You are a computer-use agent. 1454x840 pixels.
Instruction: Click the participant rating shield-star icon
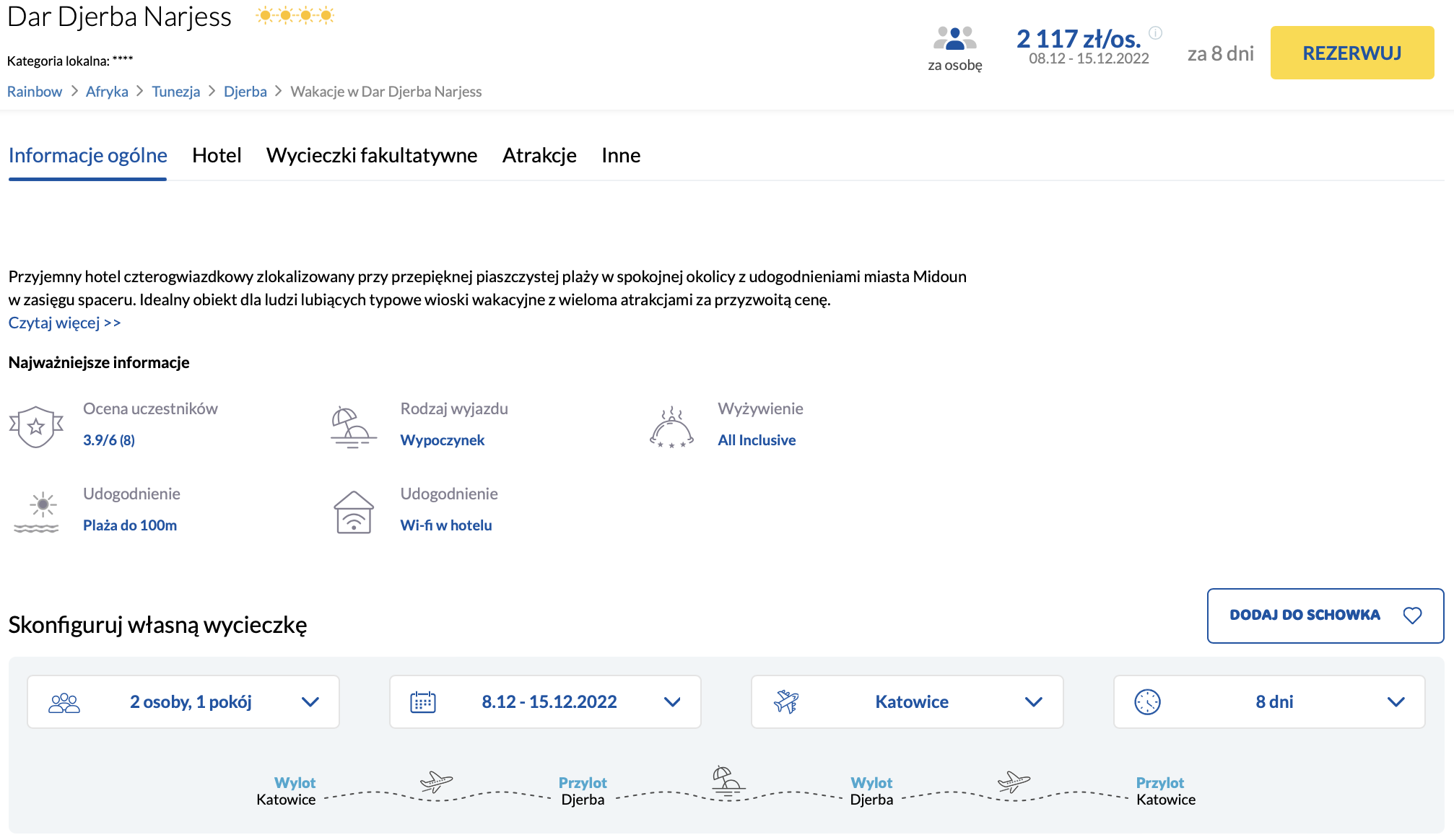36,426
